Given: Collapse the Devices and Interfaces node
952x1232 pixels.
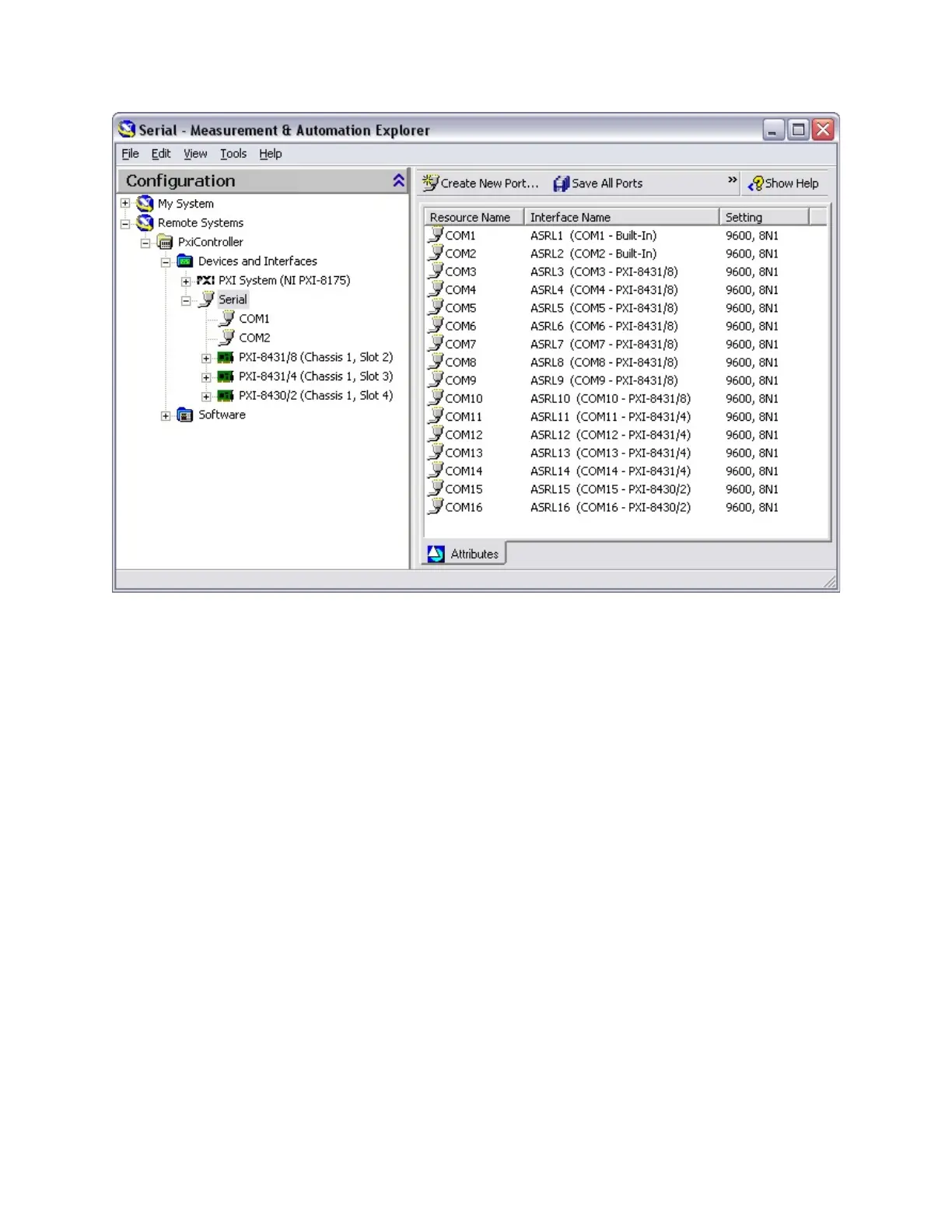Looking at the screenshot, I should pos(166,262).
